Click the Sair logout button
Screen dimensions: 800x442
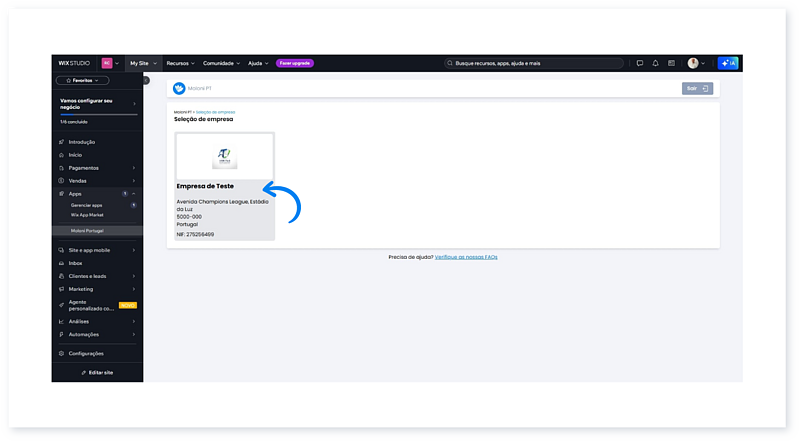(x=697, y=88)
